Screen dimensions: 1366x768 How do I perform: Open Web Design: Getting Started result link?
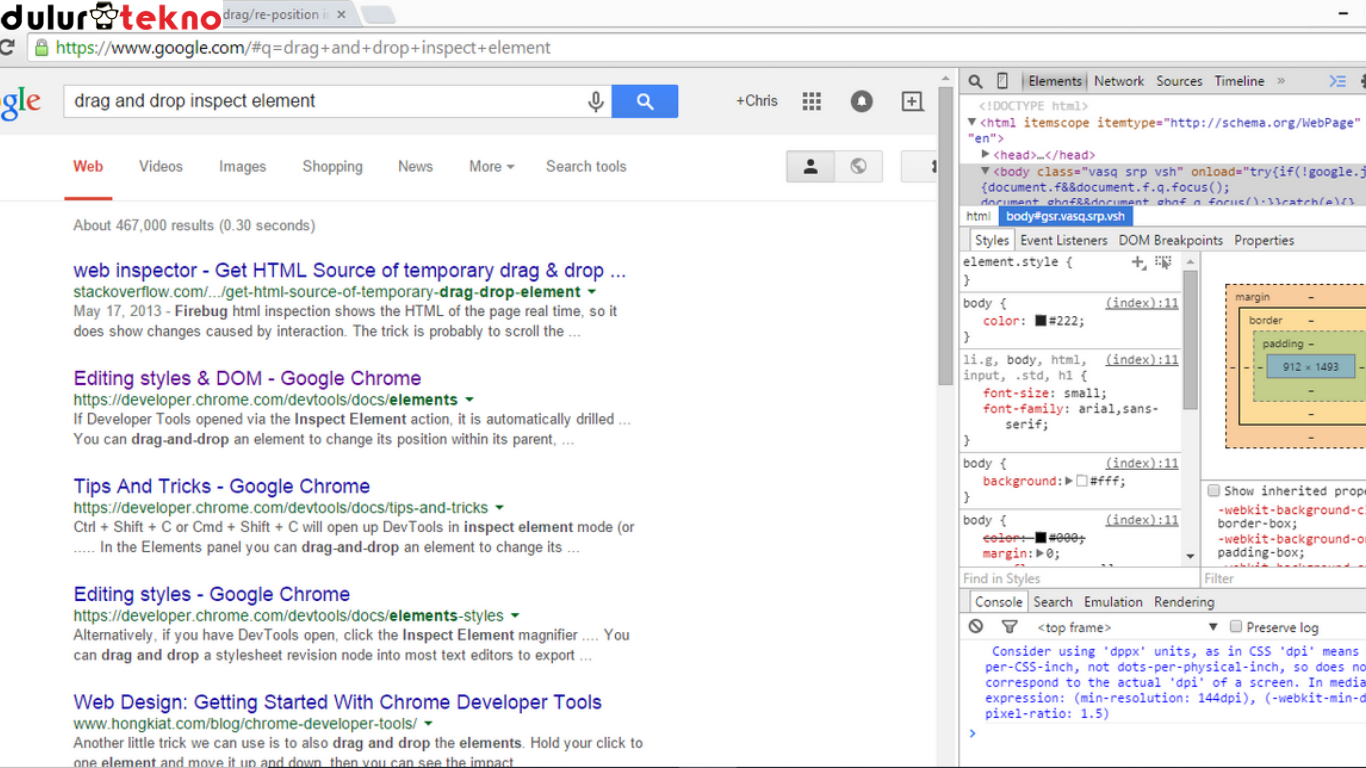coord(338,703)
